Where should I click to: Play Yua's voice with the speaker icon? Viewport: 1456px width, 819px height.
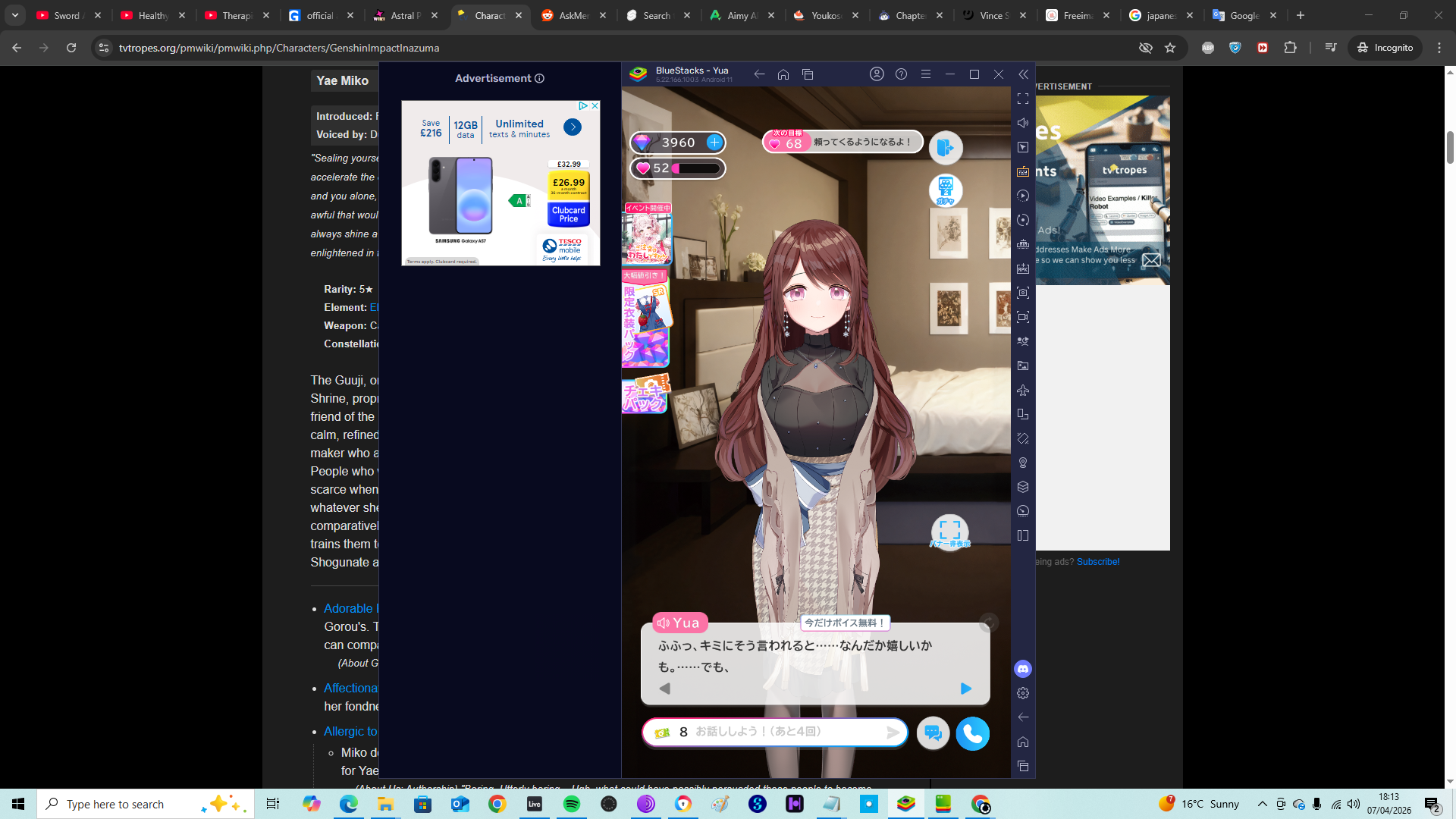[x=664, y=623]
